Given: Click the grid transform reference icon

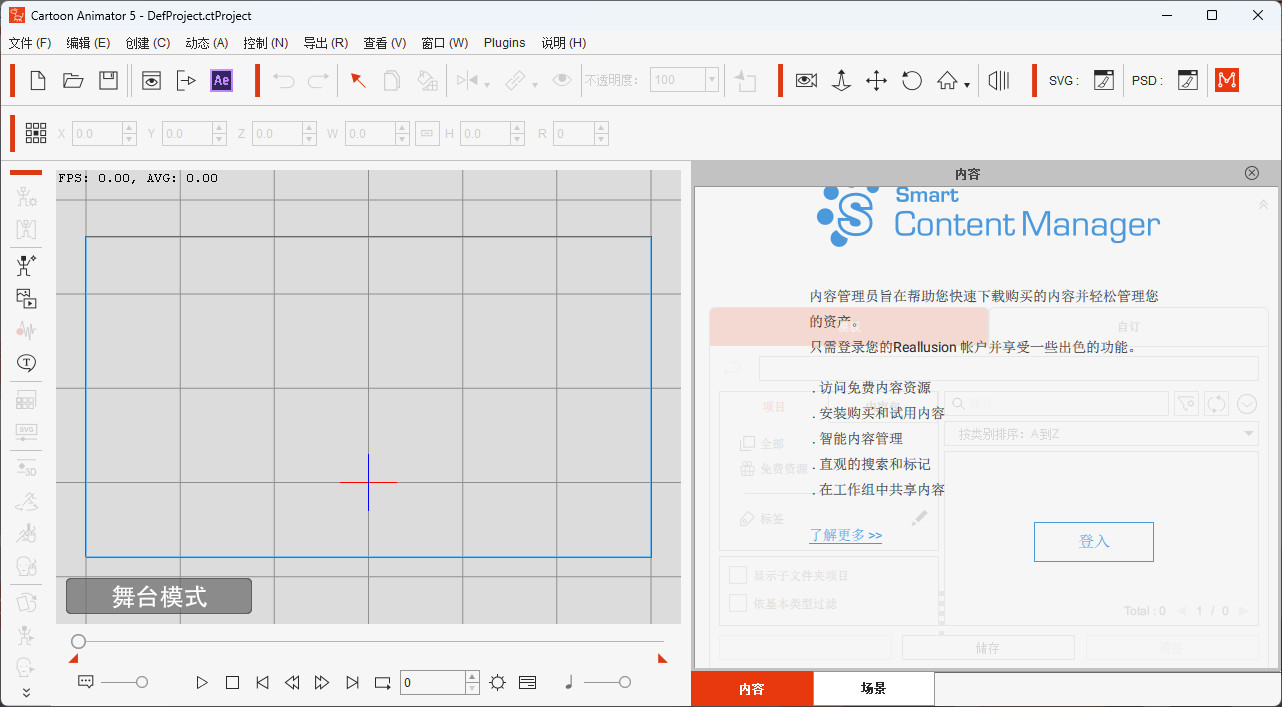Looking at the screenshot, I should (36, 133).
